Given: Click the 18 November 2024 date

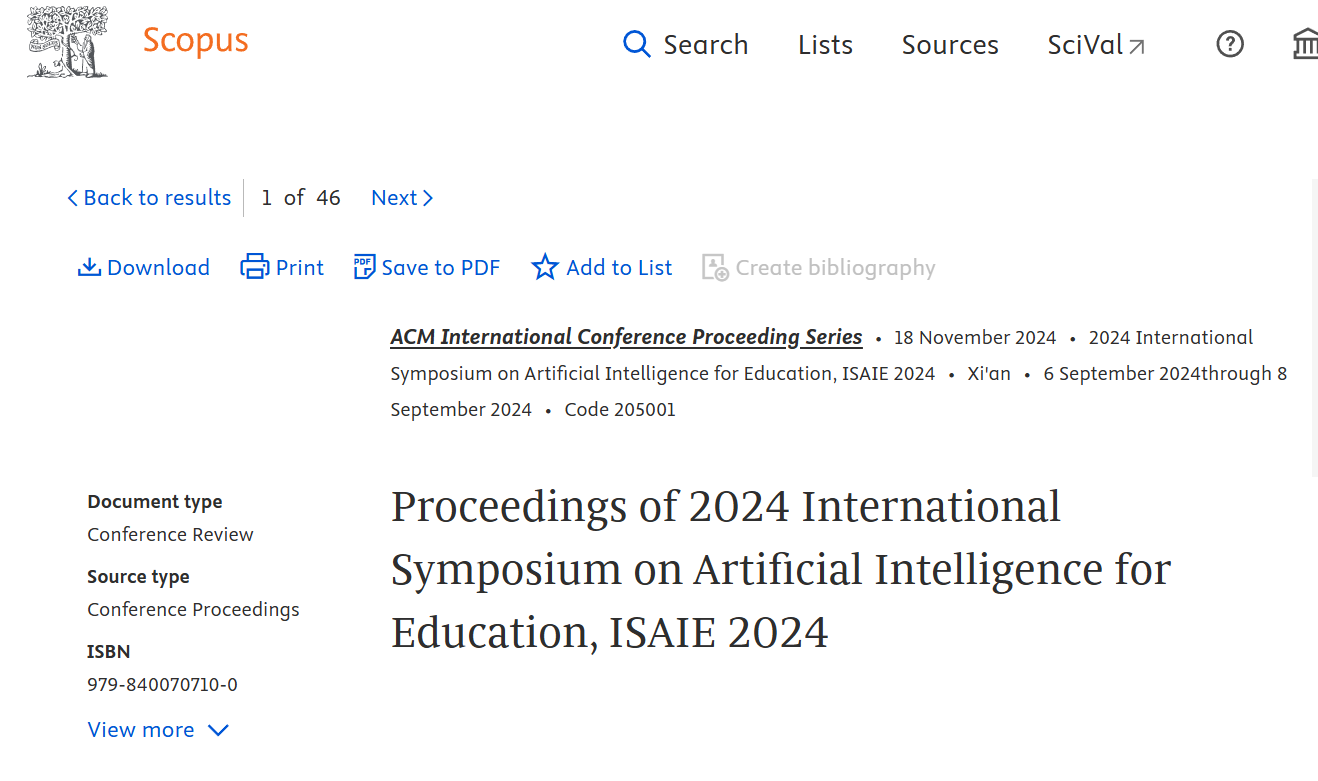Looking at the screenshot, I should (x=975, y=338).
